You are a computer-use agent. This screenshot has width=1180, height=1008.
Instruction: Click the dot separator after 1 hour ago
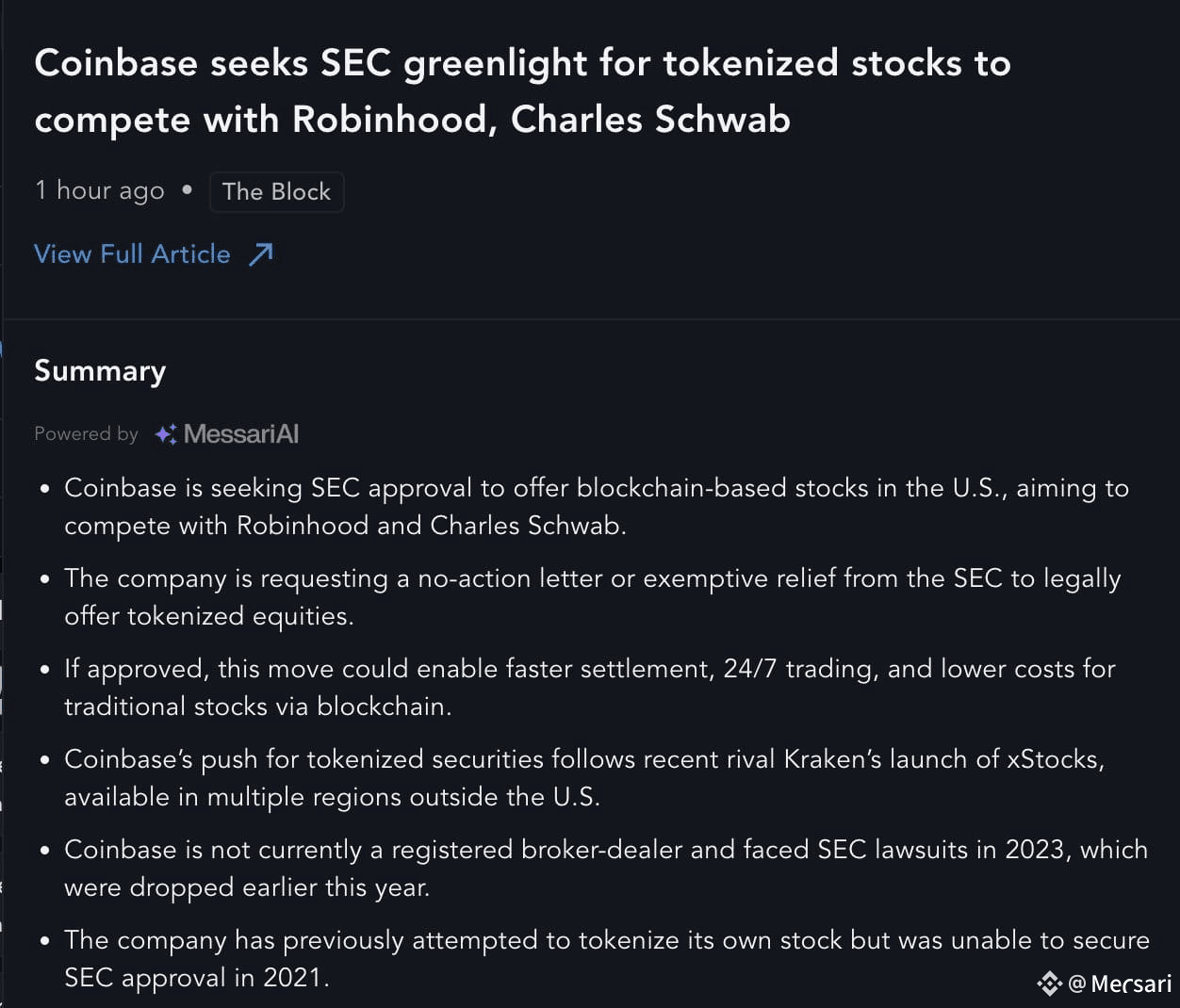(x=187, y=190)
